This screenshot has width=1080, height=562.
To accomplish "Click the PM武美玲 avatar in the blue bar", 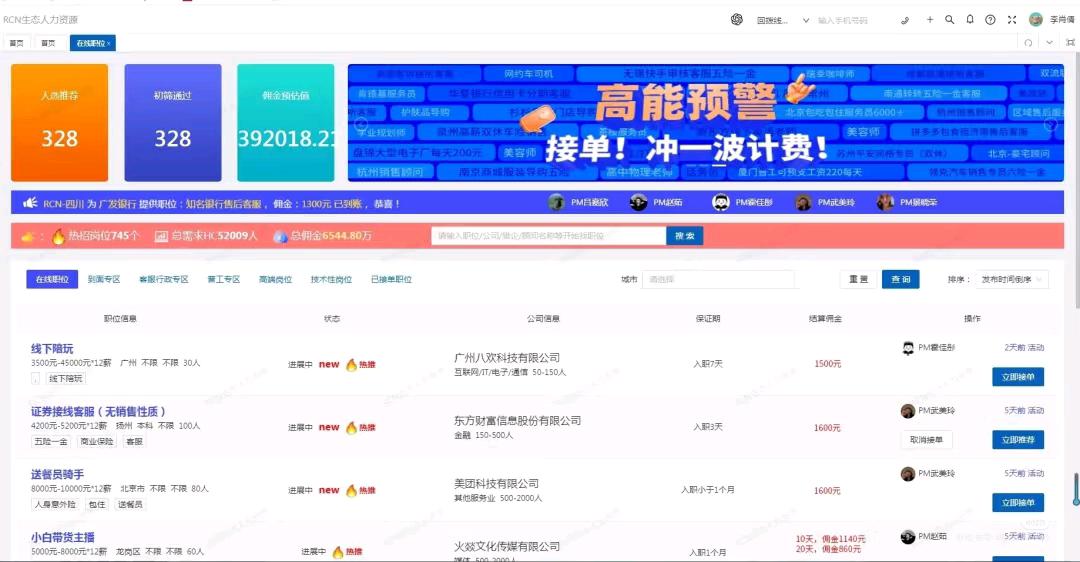I will tap(803, 202).
